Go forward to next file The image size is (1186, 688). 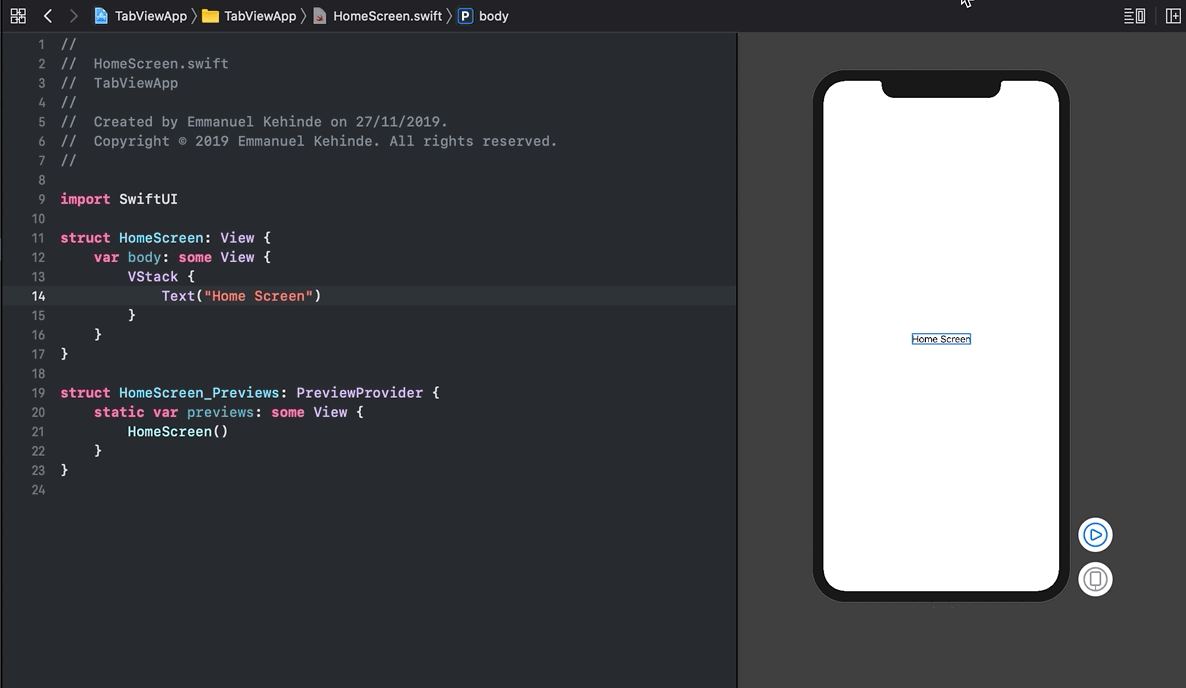73,16
